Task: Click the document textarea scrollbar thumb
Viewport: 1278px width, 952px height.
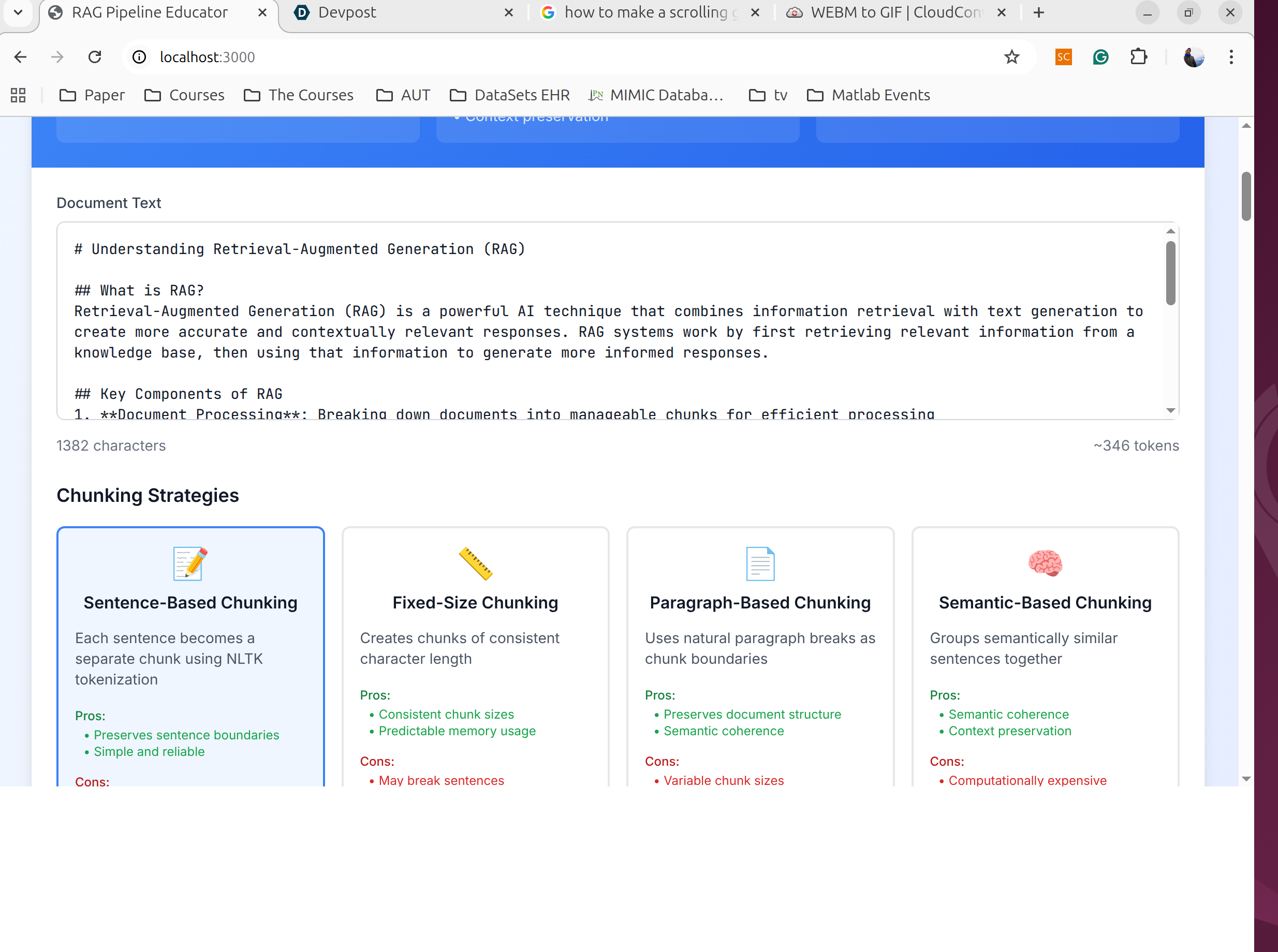Action: pyautogui.click(x=1170, y=273)
